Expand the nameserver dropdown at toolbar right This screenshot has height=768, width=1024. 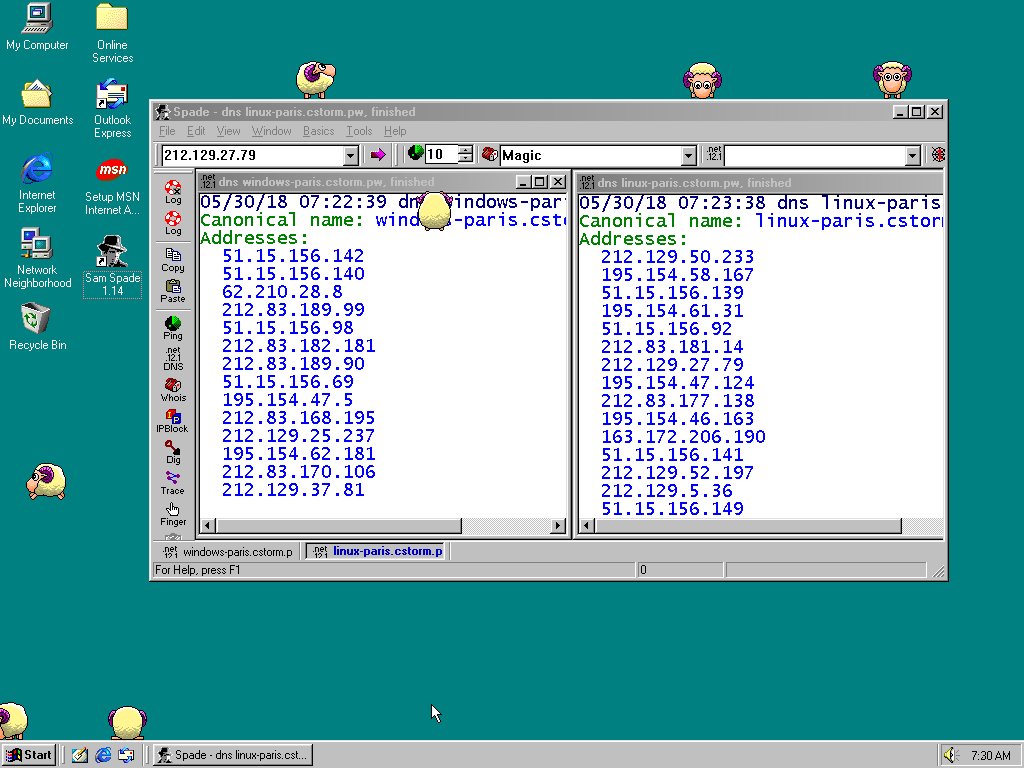[913, 155]
